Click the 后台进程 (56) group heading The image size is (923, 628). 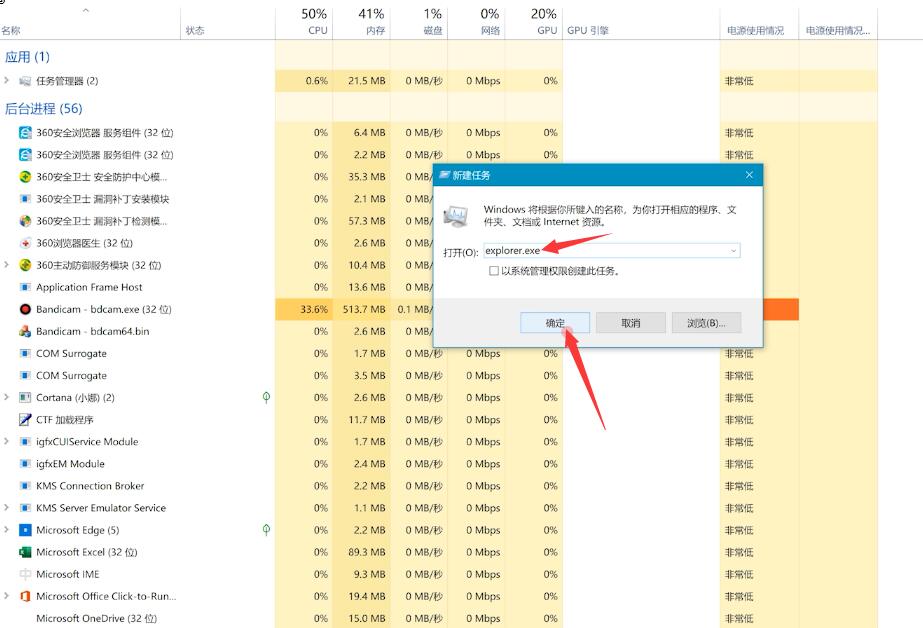point(44,109)
